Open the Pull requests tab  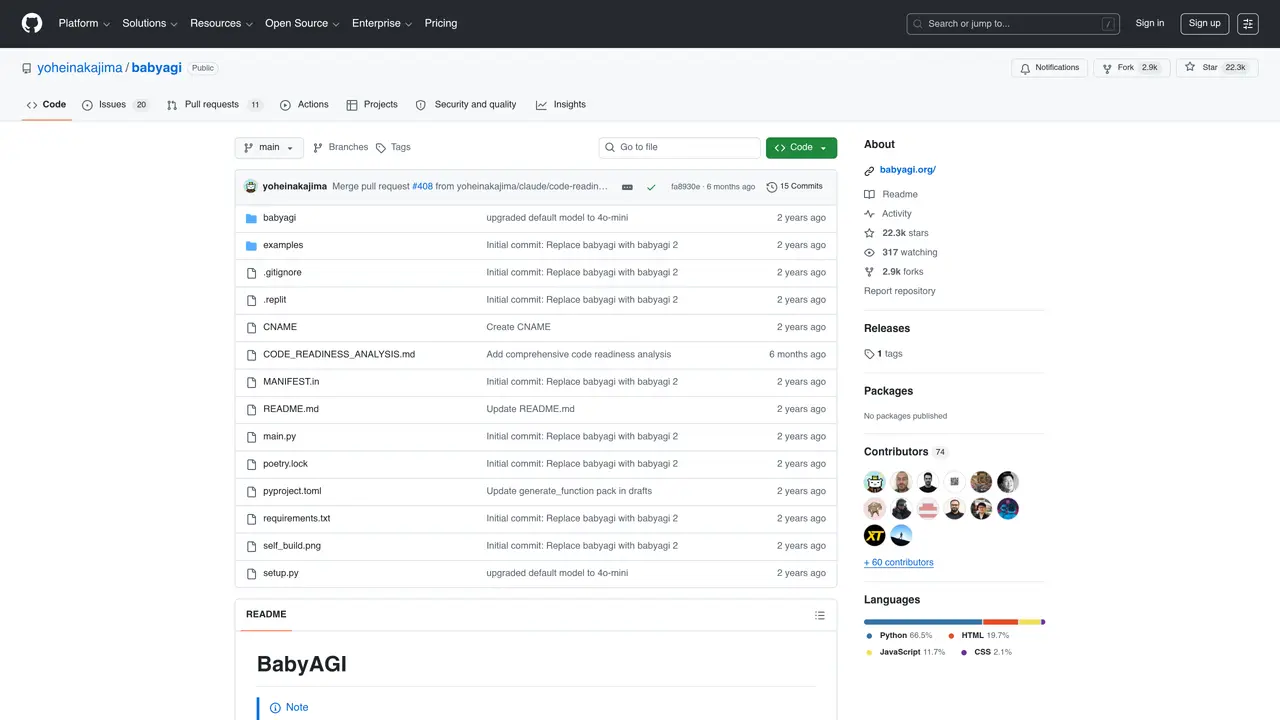214,105
